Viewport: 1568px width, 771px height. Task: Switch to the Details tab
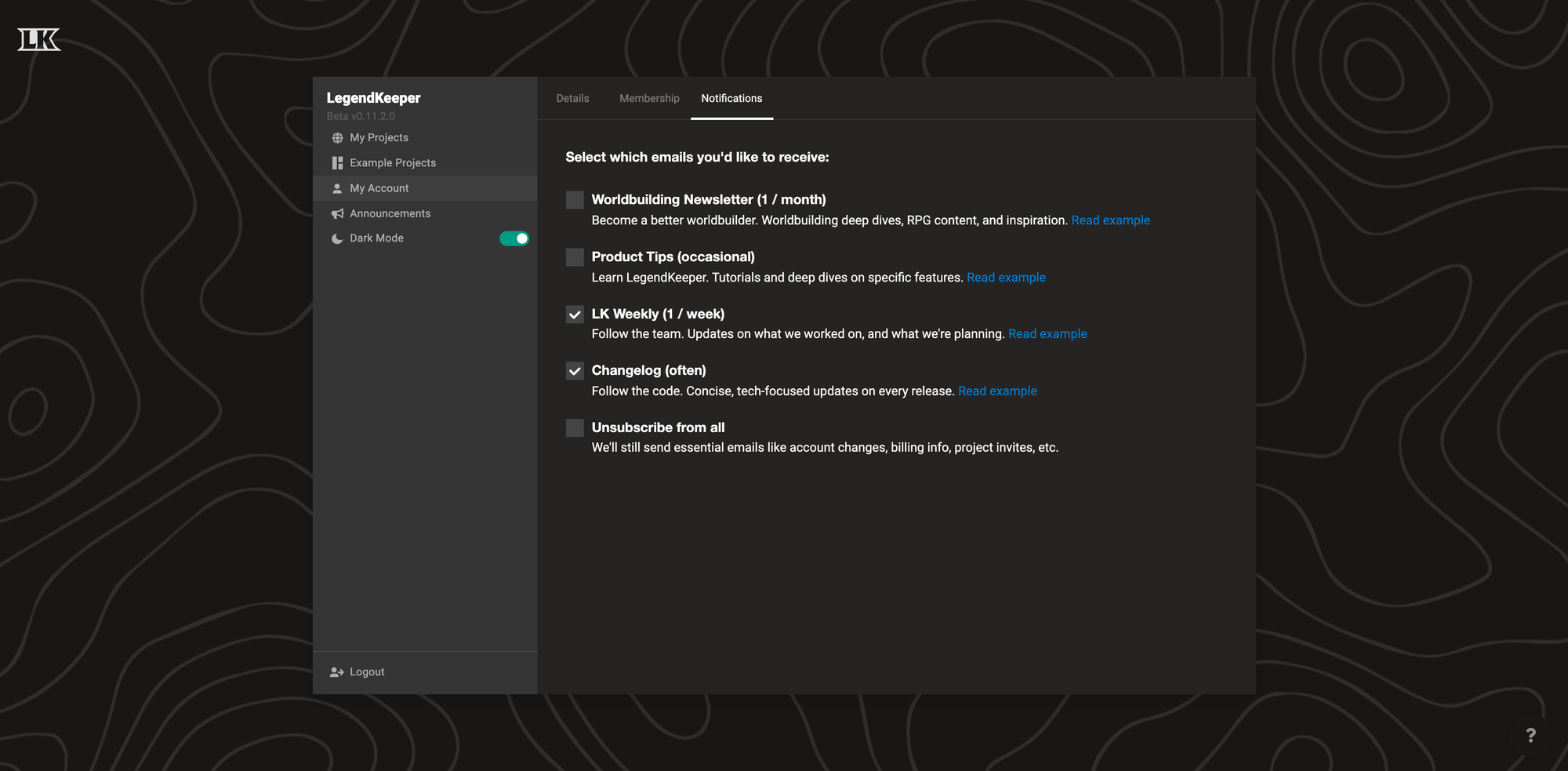[572, 98]
